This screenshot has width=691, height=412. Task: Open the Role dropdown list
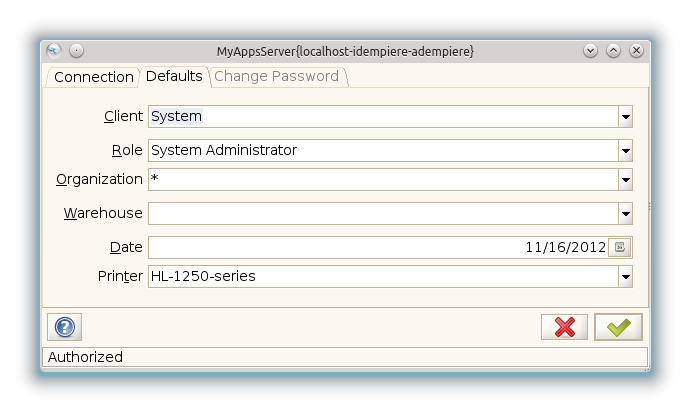(625, 151)
